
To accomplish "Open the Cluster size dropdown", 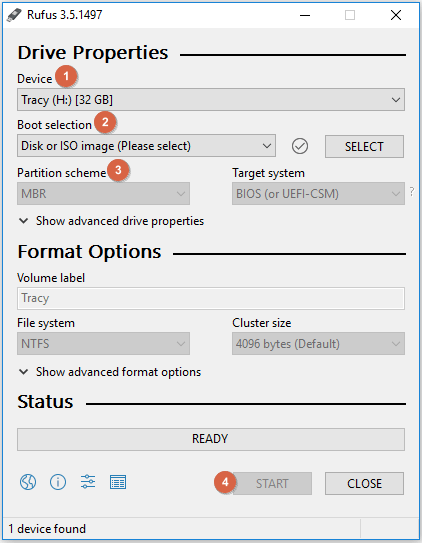I will tap(318, 344).
